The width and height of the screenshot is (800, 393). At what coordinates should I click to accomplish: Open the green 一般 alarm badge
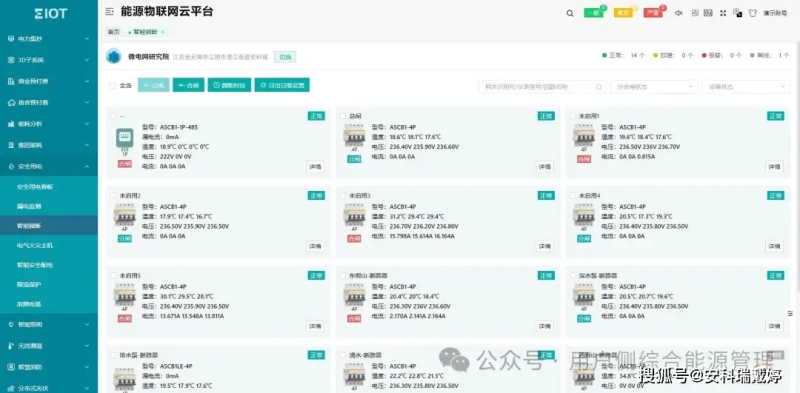pyautogui.click(x=593, y=13)
